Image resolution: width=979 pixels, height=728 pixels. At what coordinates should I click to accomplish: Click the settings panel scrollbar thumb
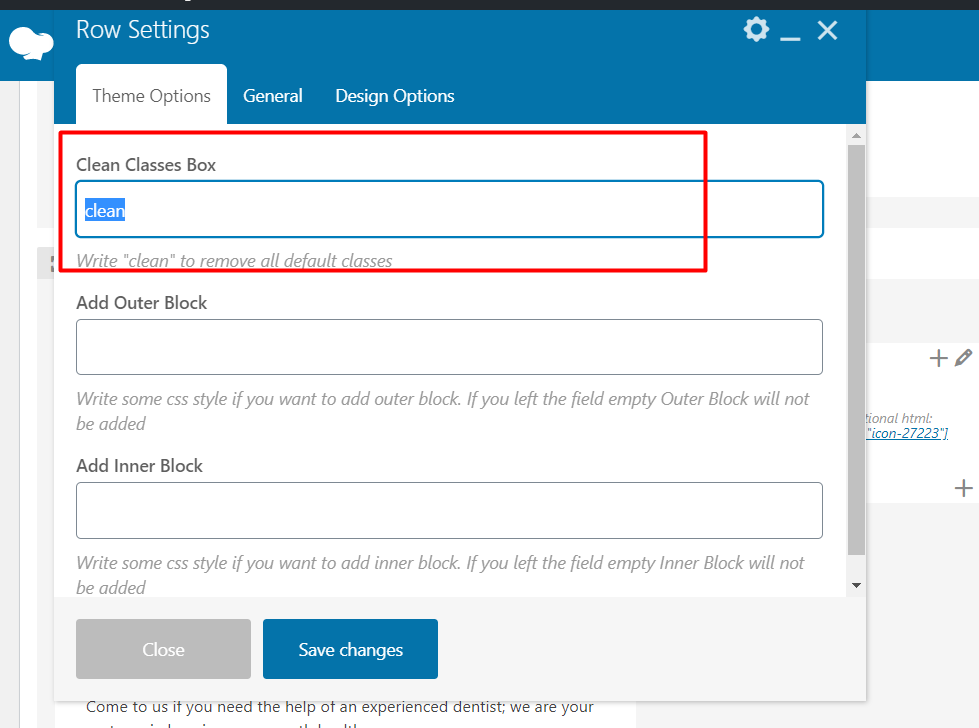coord(856,350)
